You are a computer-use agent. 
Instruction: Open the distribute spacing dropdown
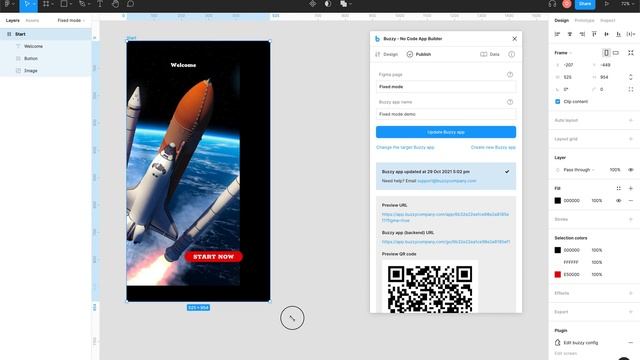631,34
